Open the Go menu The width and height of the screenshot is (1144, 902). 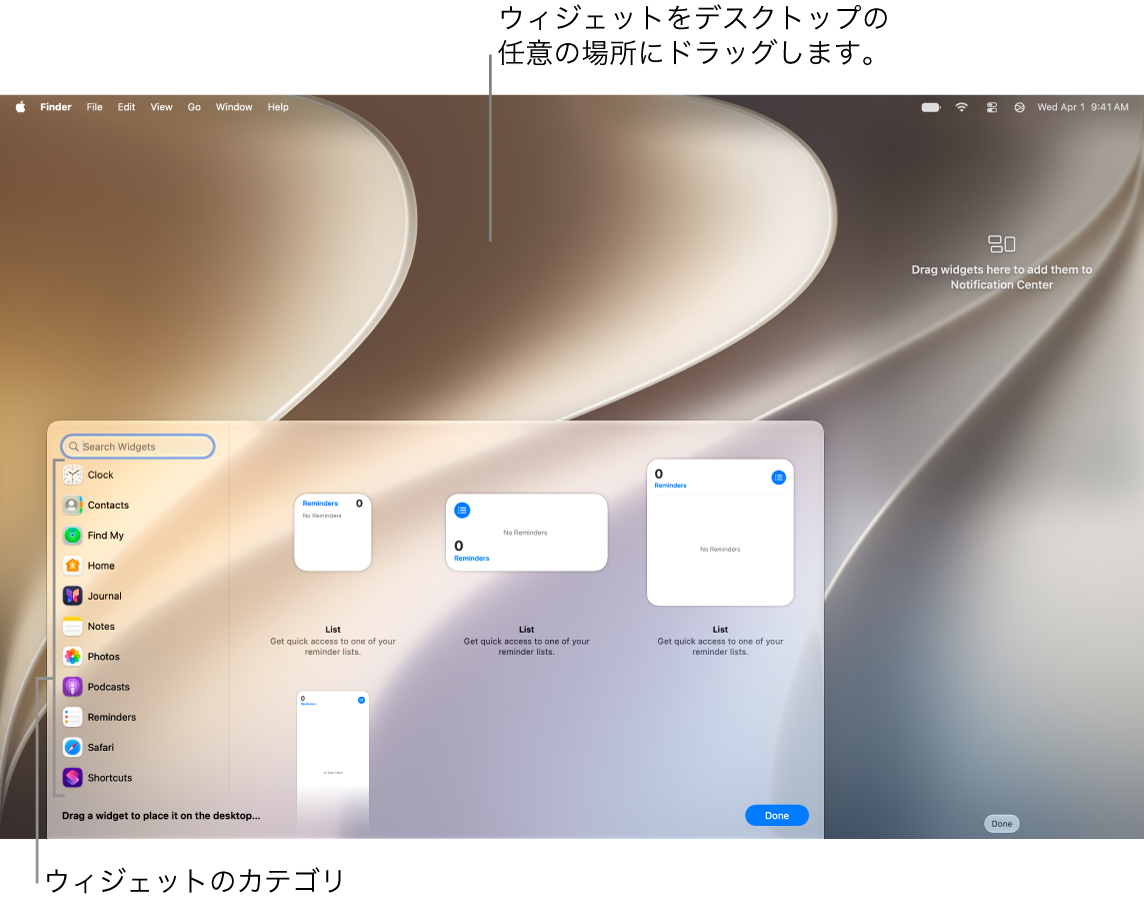click(194, 107)
